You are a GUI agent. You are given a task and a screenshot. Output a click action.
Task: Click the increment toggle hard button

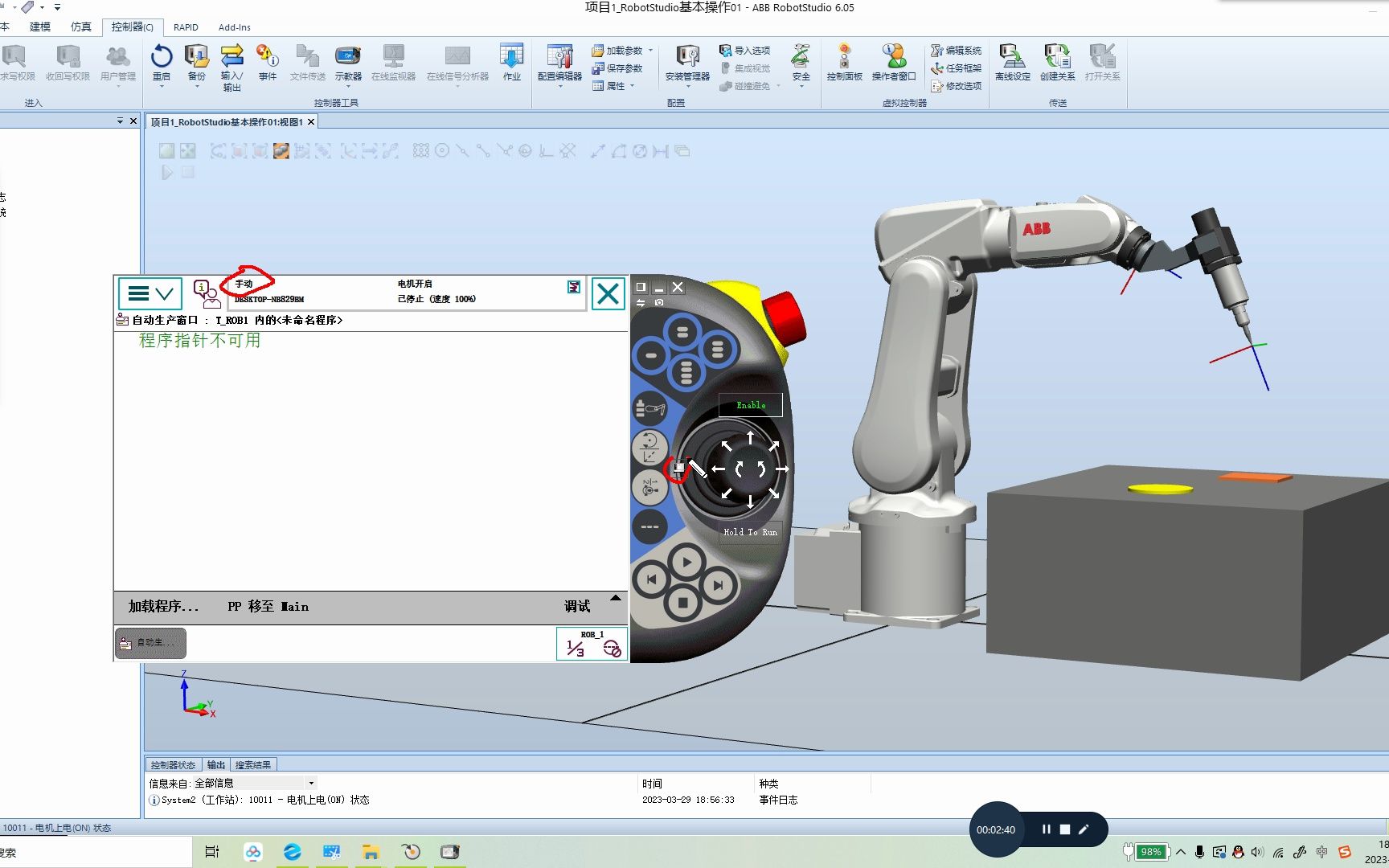coord(649,527)
